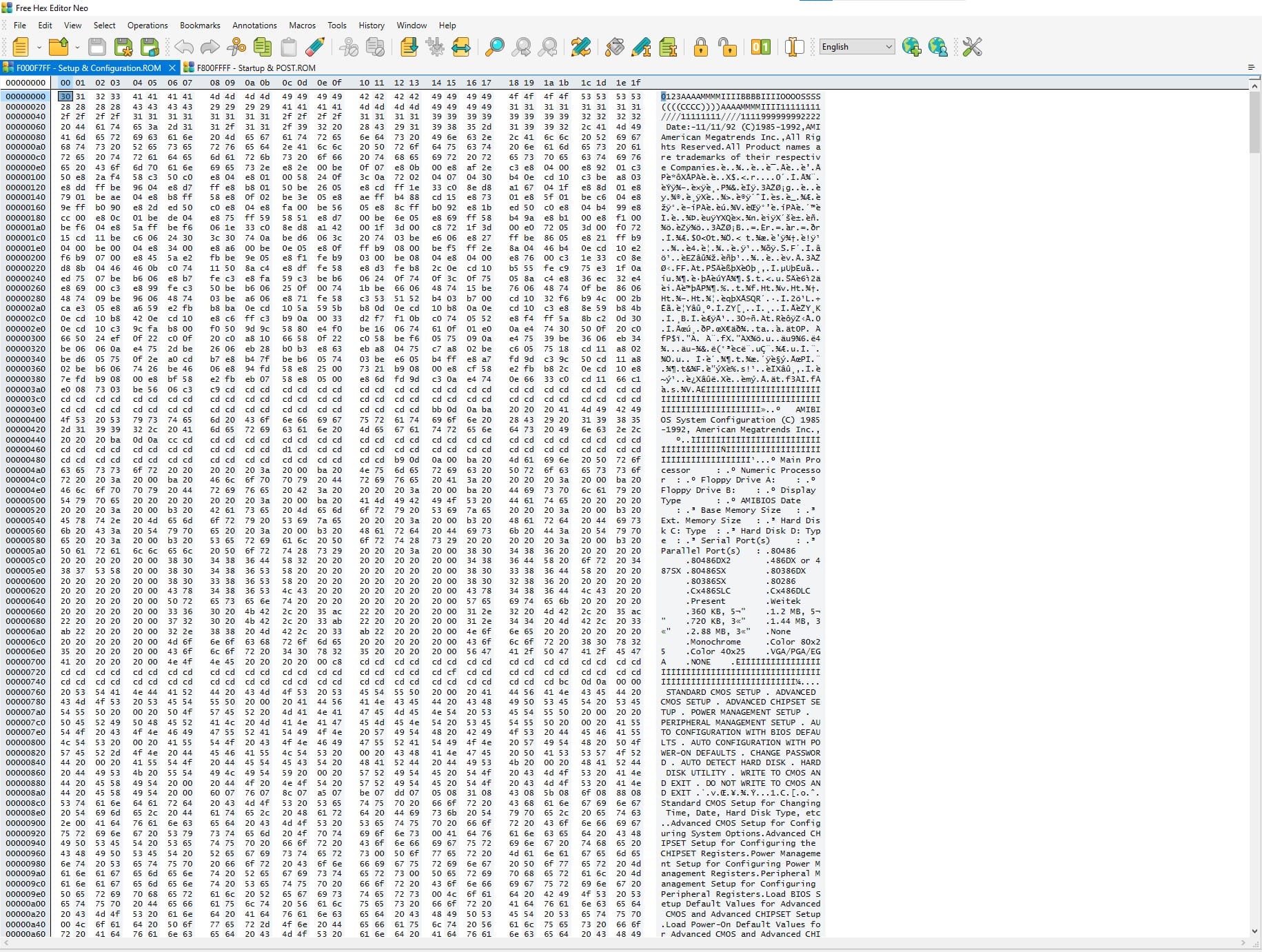Click the Save floppy disk icon

(97, 47)
